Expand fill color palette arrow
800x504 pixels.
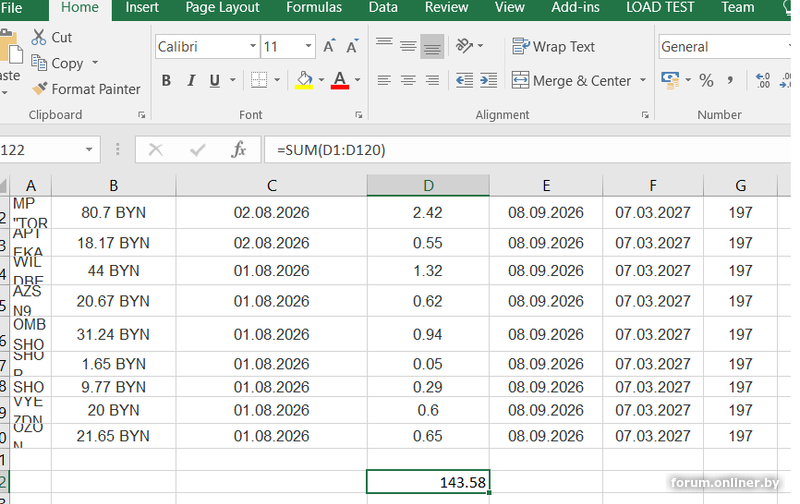(321, 80)
